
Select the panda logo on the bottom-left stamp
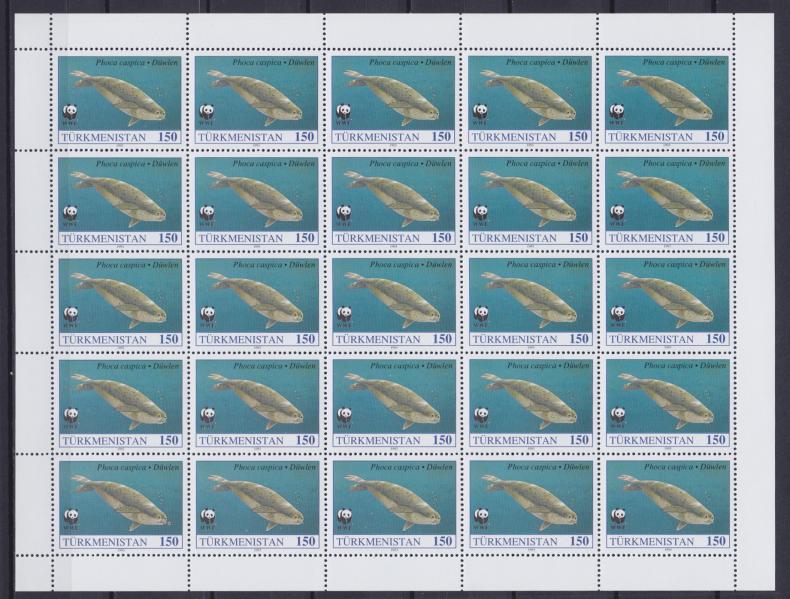click(x=69, y=516)
